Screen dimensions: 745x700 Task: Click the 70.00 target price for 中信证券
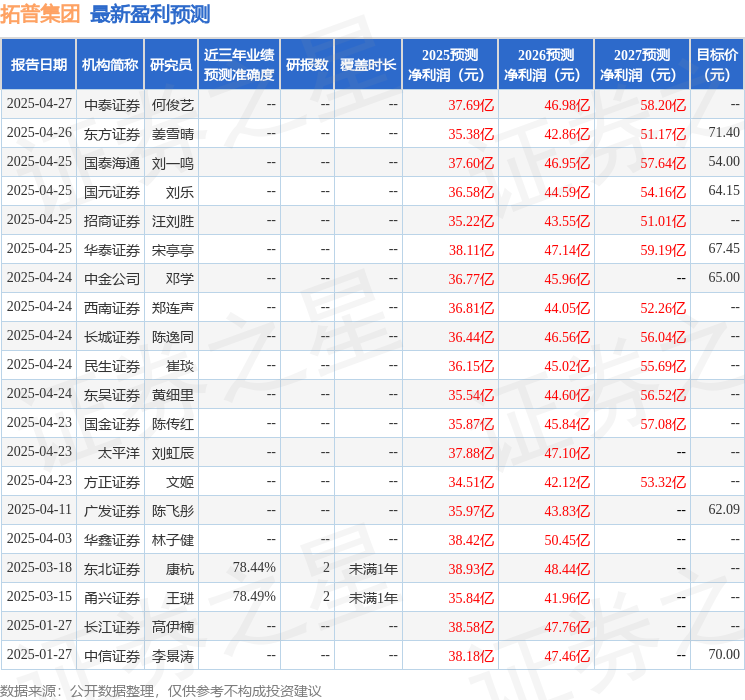click(724, 656)
